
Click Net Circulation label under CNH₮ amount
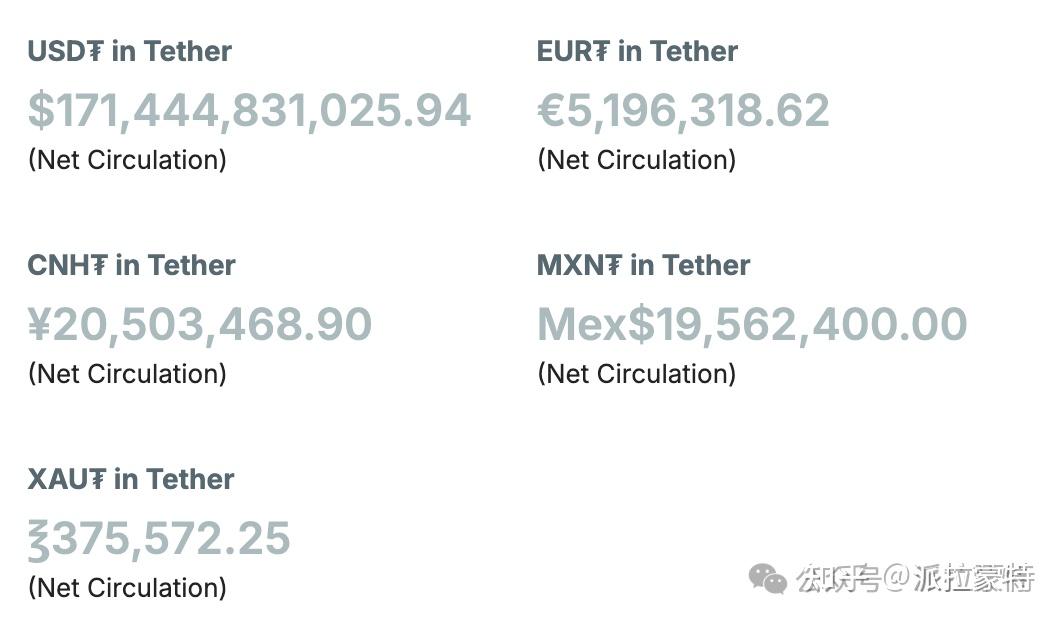[127, 374]
